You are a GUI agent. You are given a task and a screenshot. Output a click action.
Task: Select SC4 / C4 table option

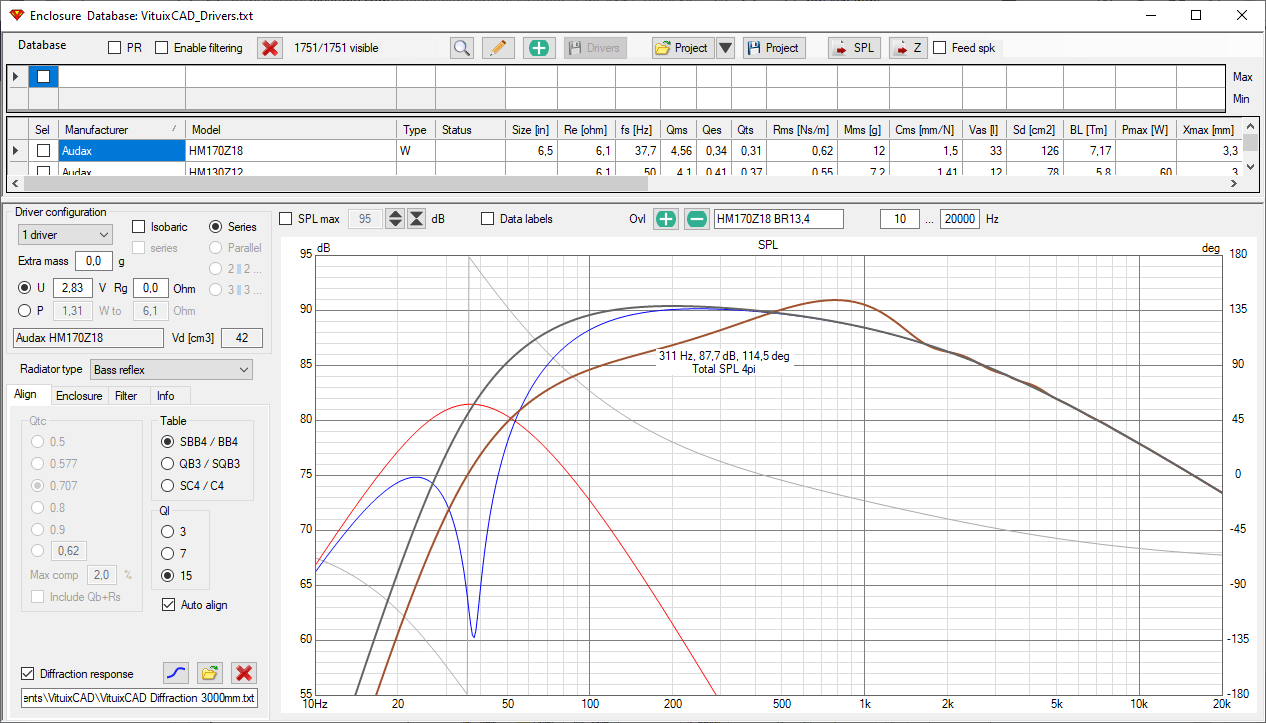168,486
